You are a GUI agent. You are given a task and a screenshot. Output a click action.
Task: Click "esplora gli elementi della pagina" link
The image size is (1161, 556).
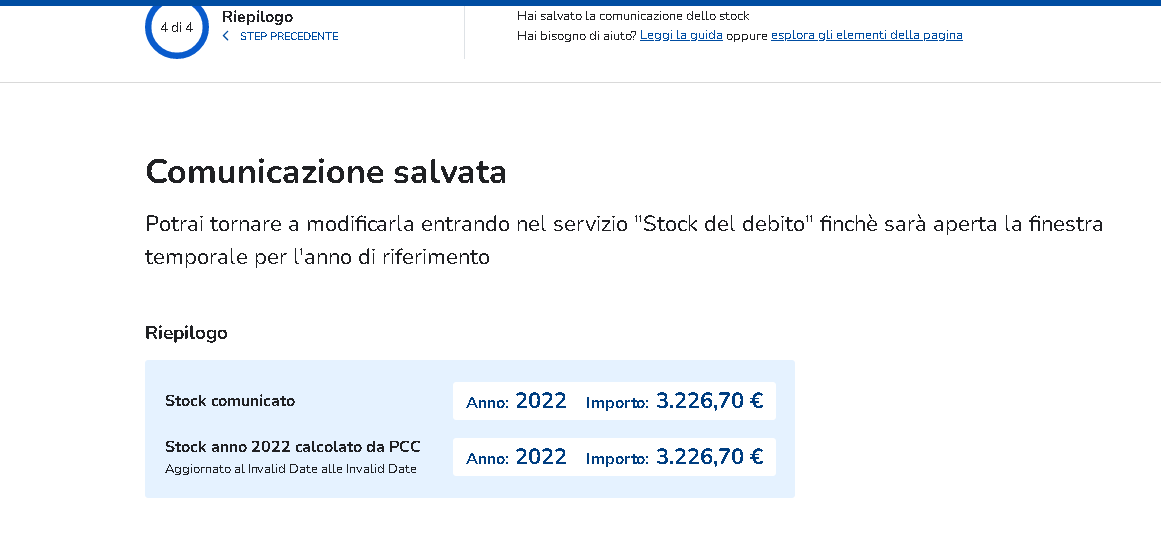866,35
